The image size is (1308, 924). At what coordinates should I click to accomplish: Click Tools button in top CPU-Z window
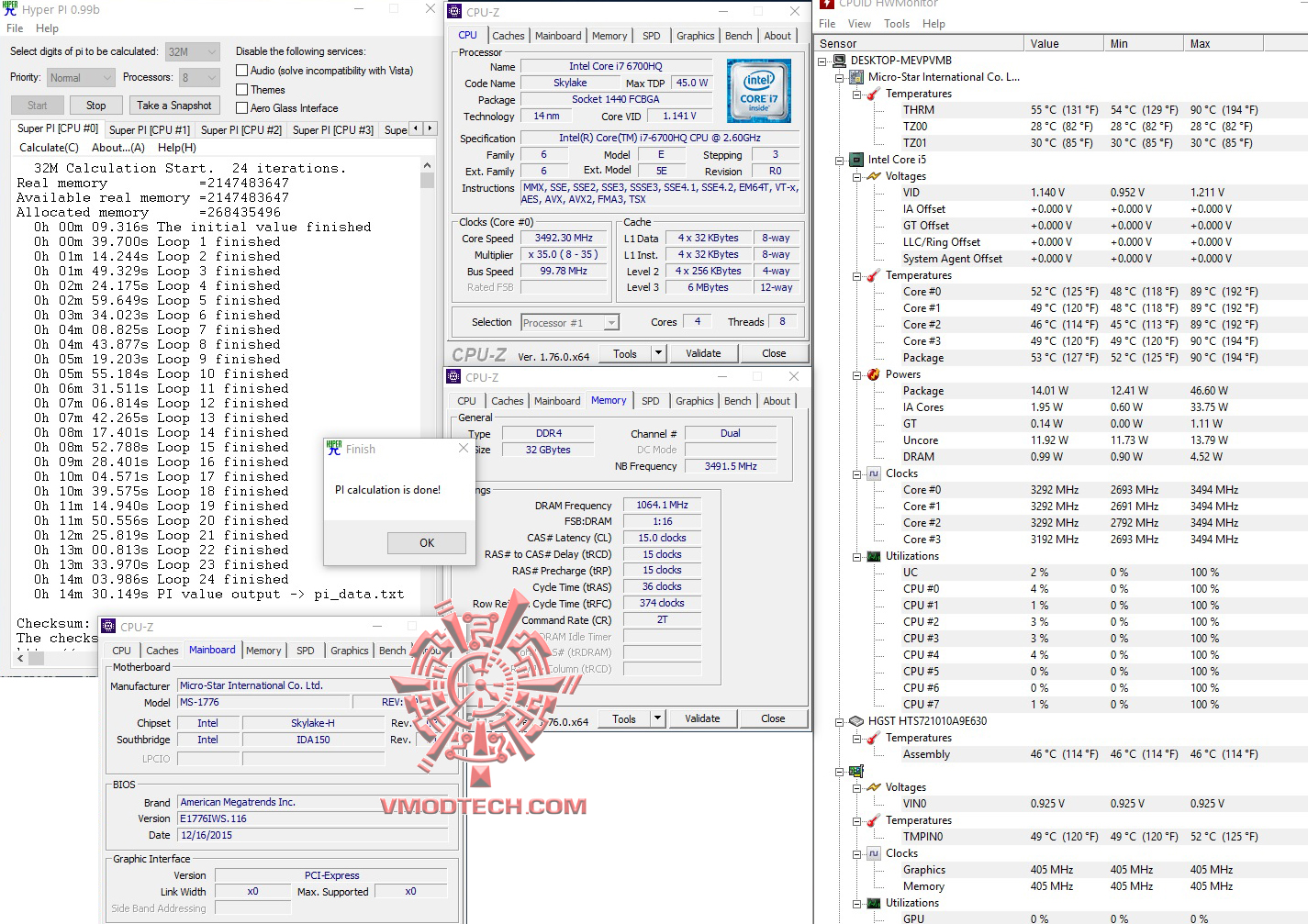[x=625, y=353]
